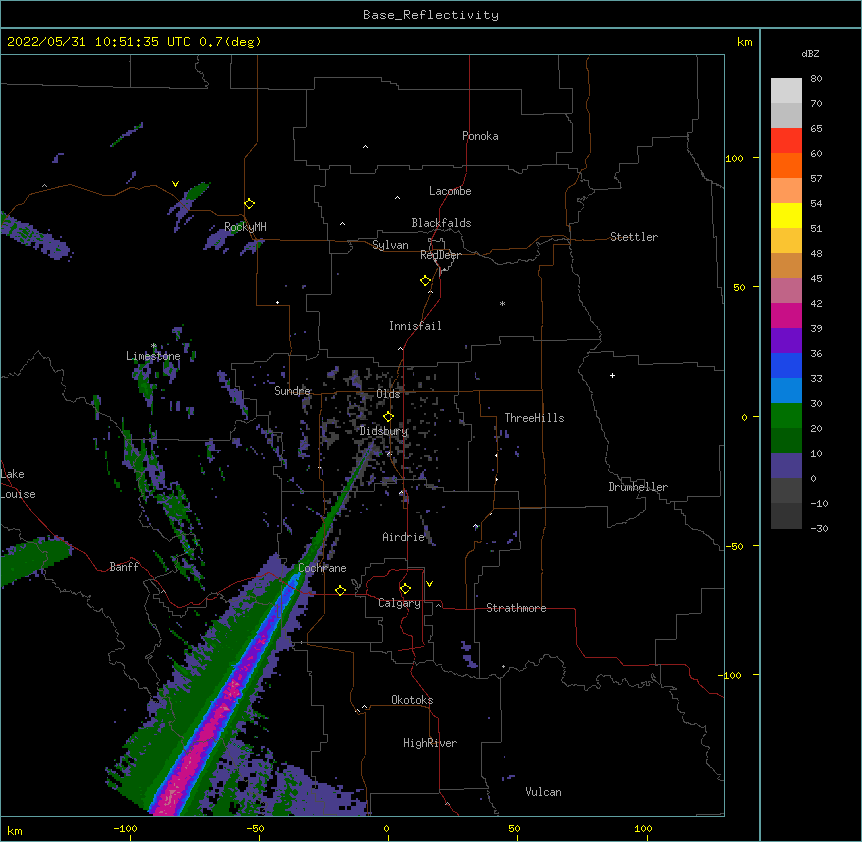This screenshot has height=842, width=862.
Task: Click the Lacombe city label
Action: [x=450, y=191]
